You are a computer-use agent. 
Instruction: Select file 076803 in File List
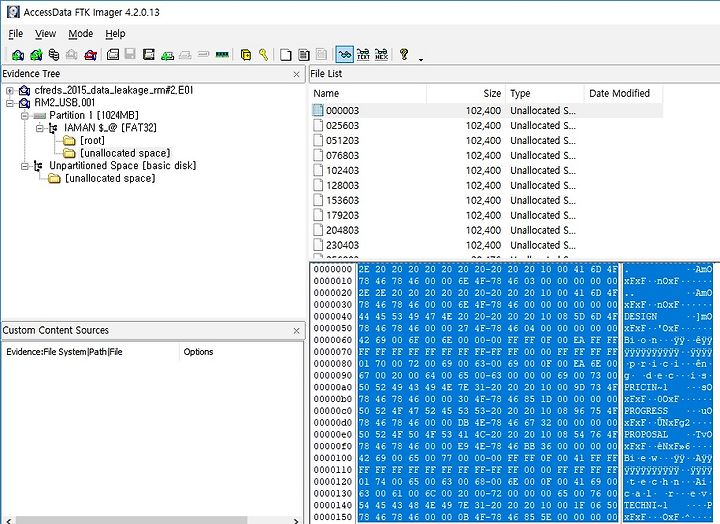click(487, 155)
